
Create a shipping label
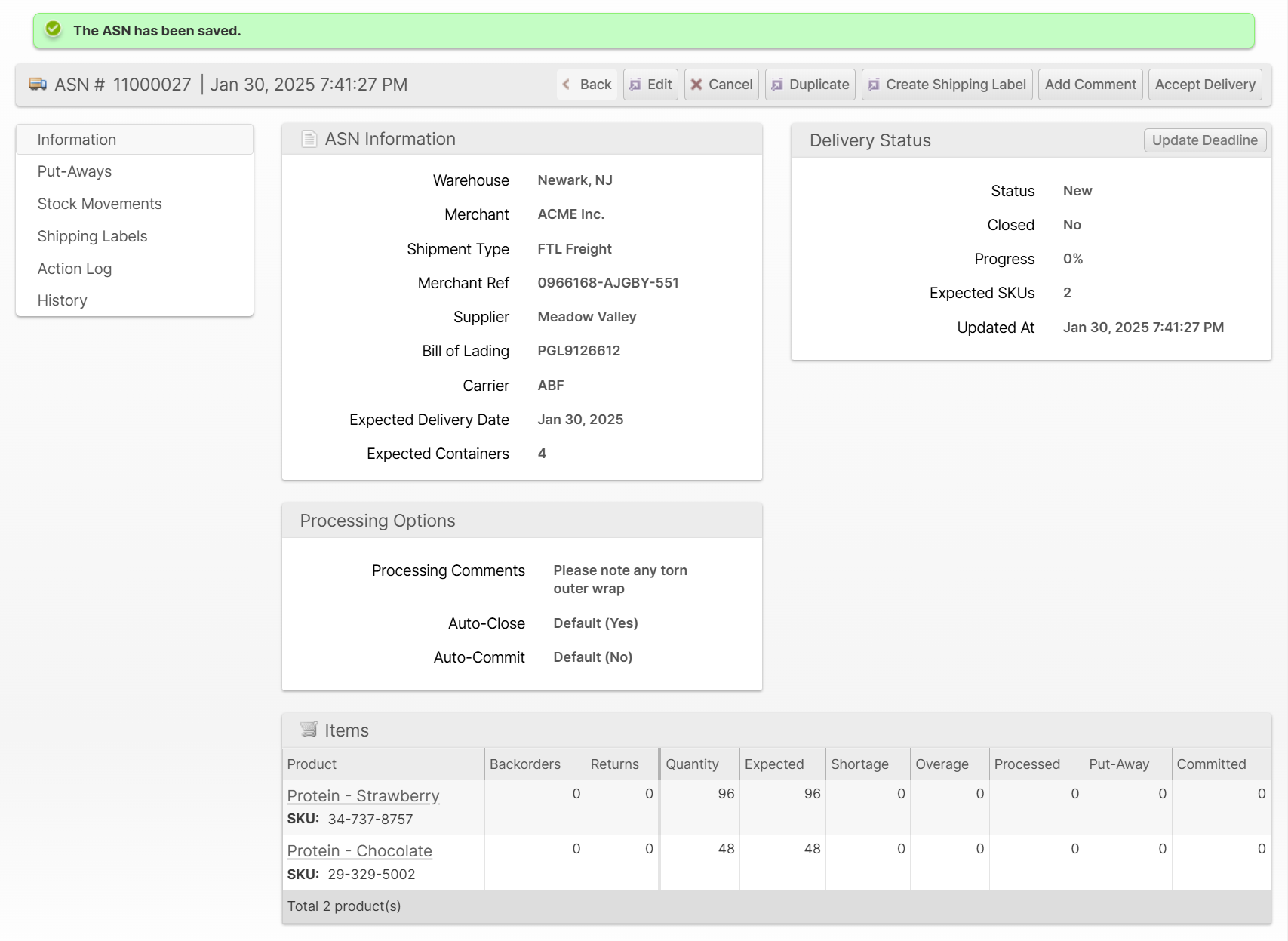[x=947, y=85]
